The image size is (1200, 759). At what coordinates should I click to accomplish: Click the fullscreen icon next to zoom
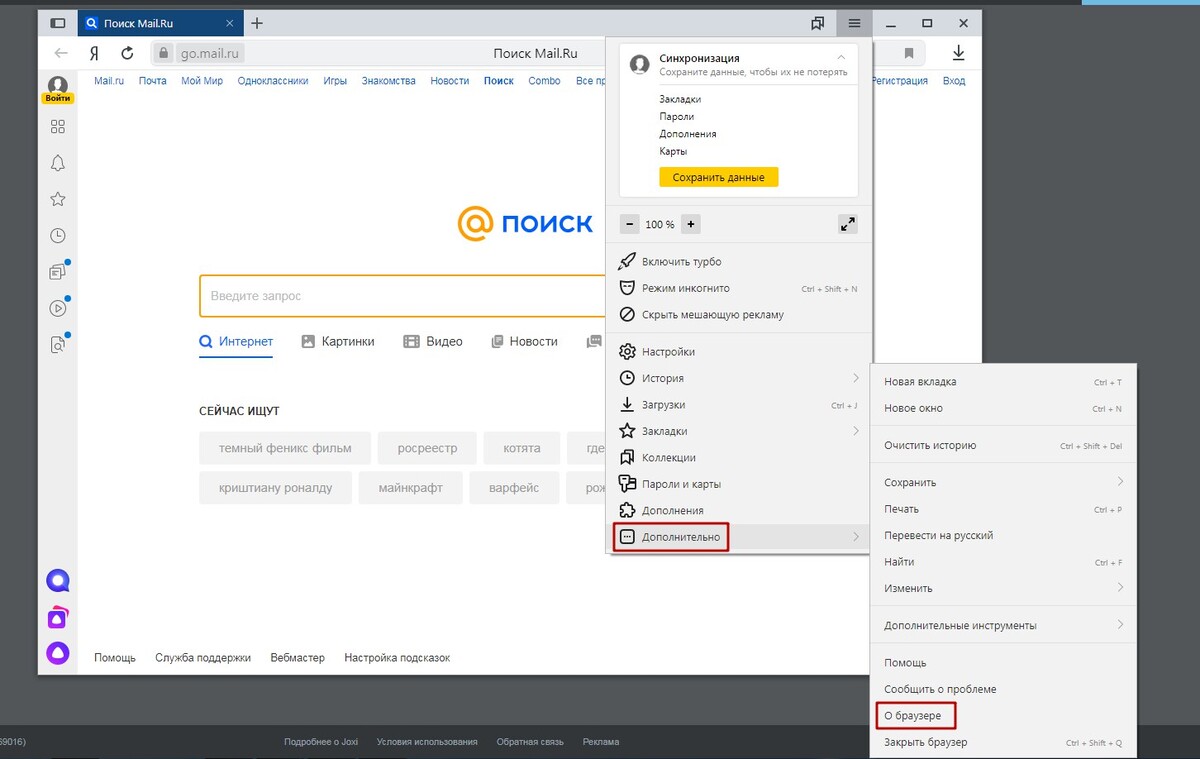pos(847,224)
